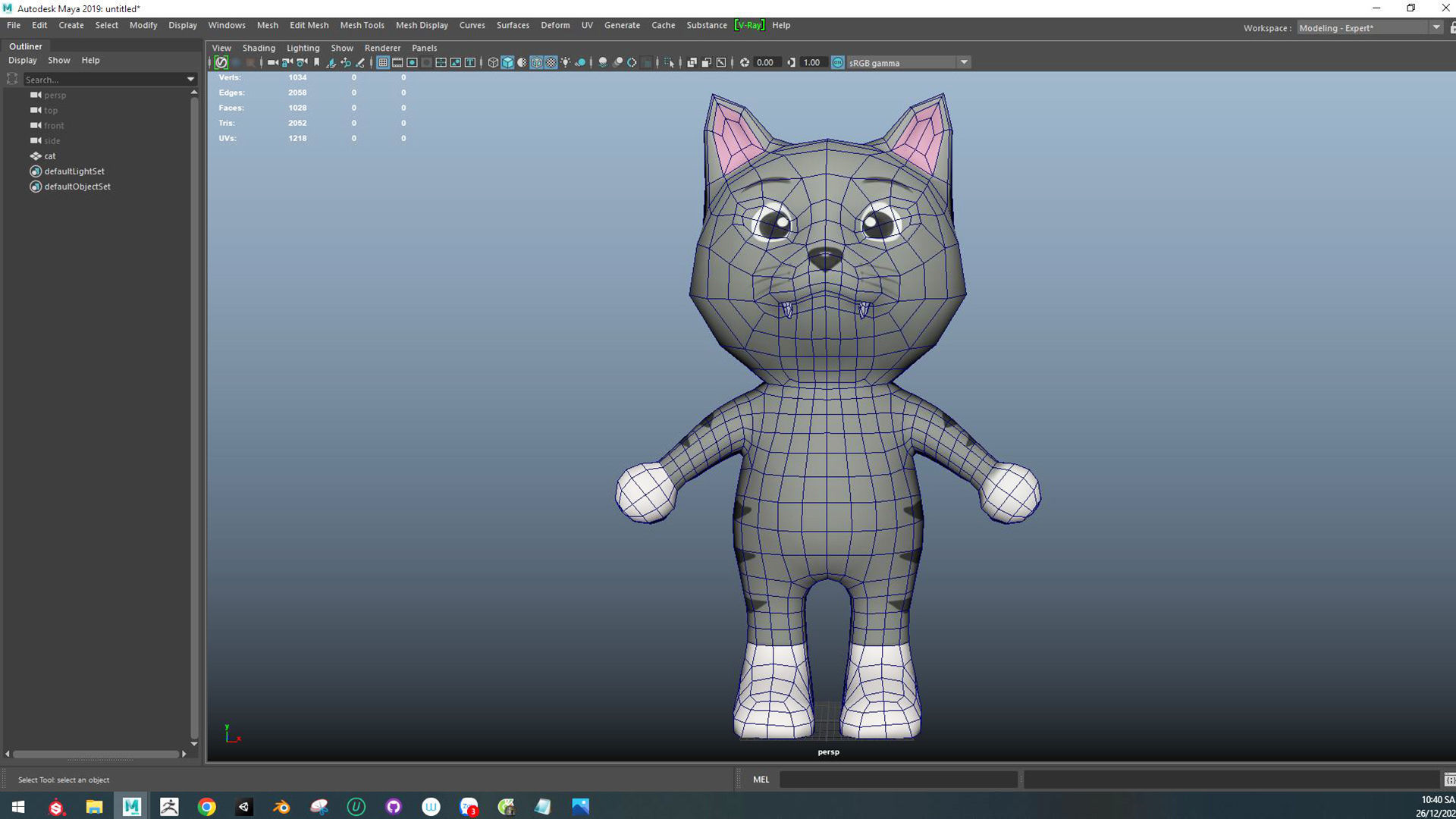The width and height of the screenshot is (1456, 819).
Task: Click the Smooth Shade All cube icon
Action: [507, 62]
